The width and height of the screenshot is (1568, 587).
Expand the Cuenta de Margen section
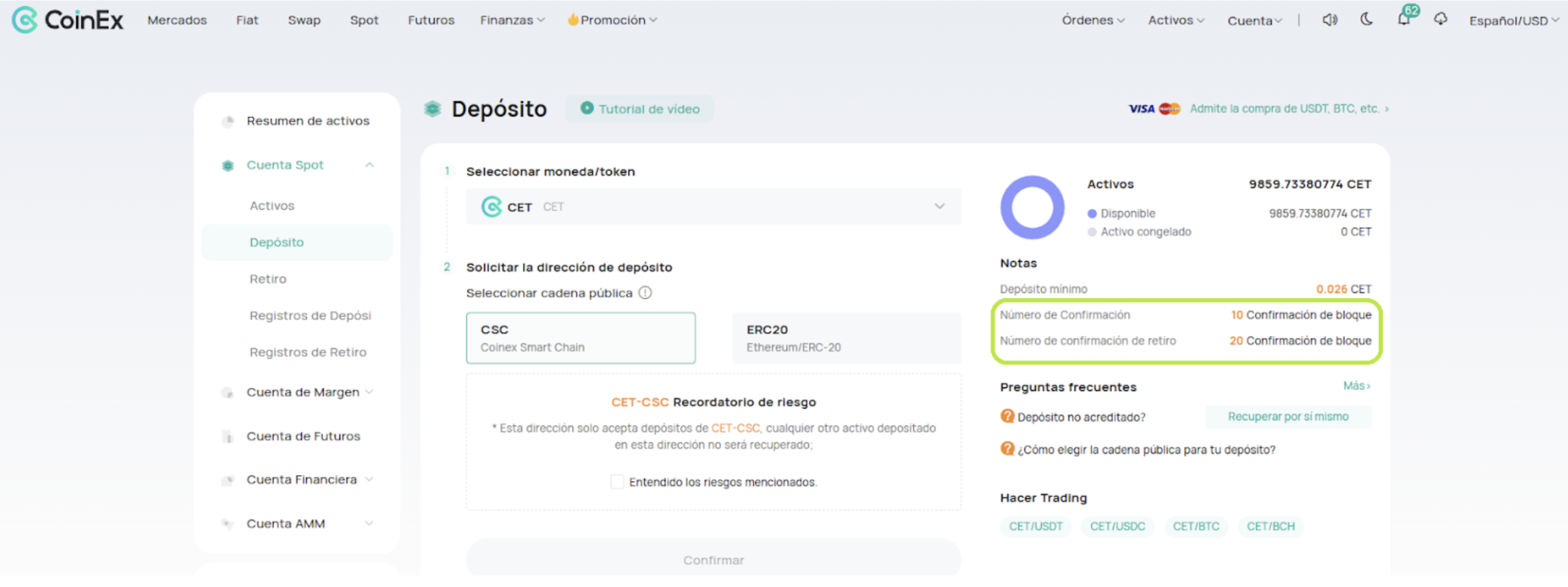click(x=369, y=392)
